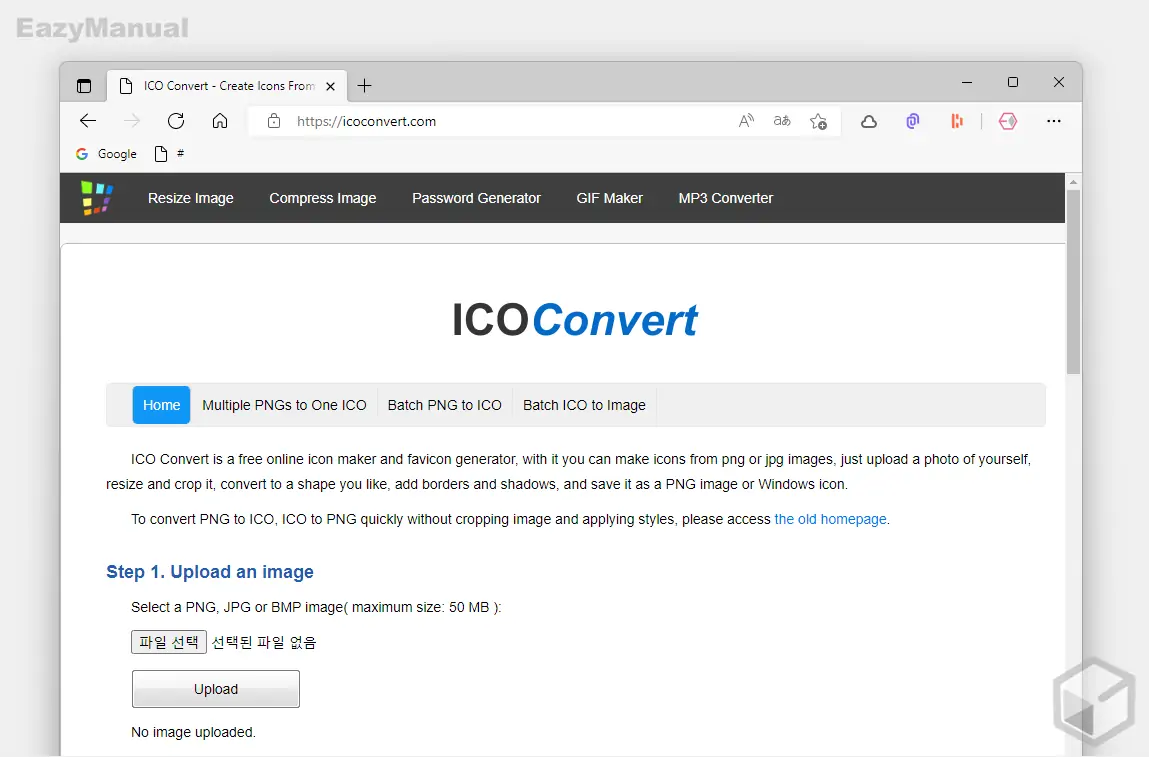Image resolution: width=1149 pixels, height=757 pixels.
Task: Click the Upload button
Action: (x=215, y=689)
